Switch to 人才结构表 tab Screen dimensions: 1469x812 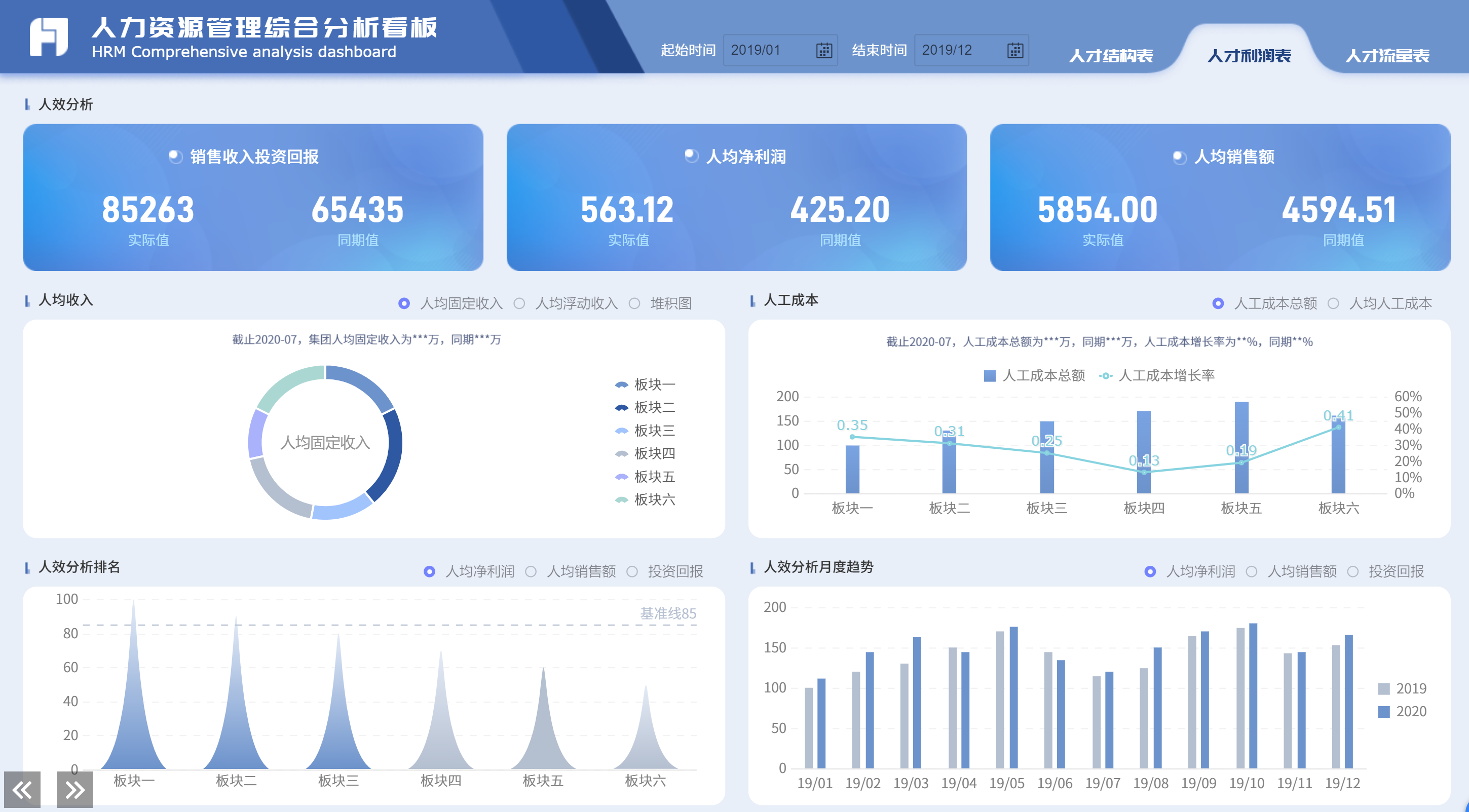(x=1110, y=56)
